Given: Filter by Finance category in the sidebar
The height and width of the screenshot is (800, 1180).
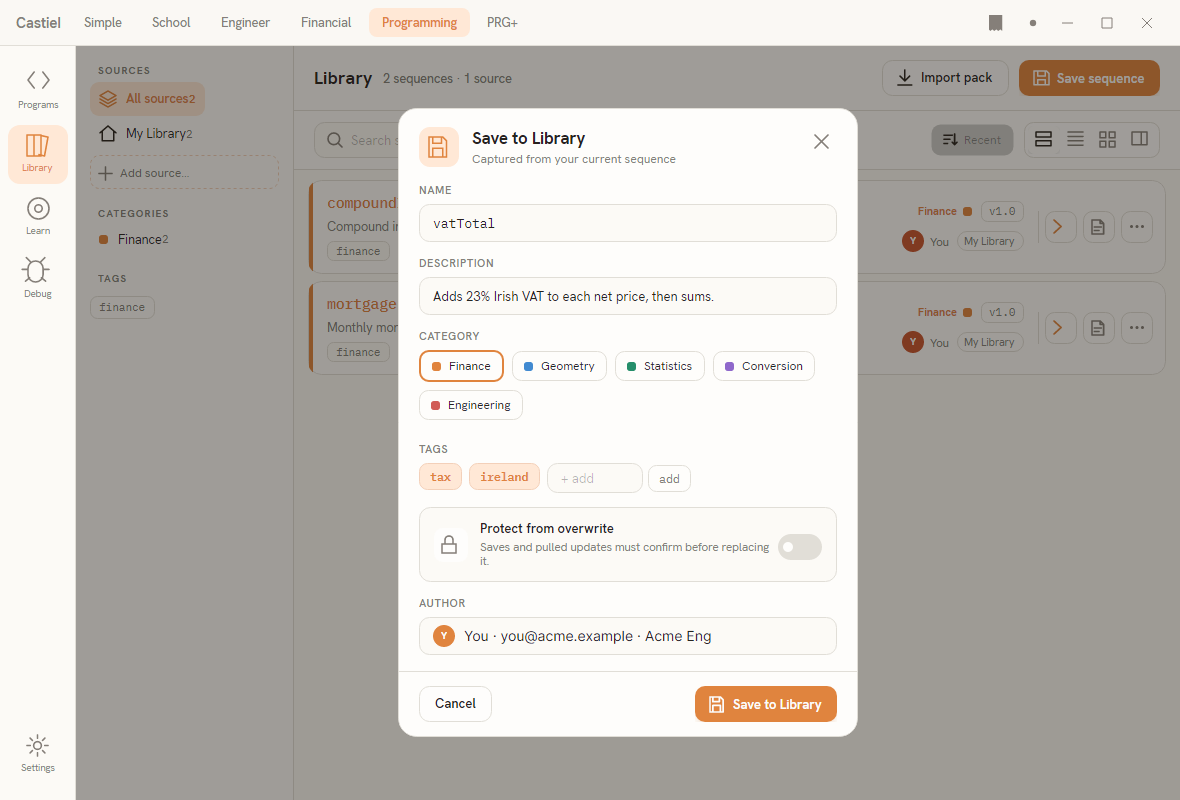Looking at the screenshot, I should click(x=134, y=239).
